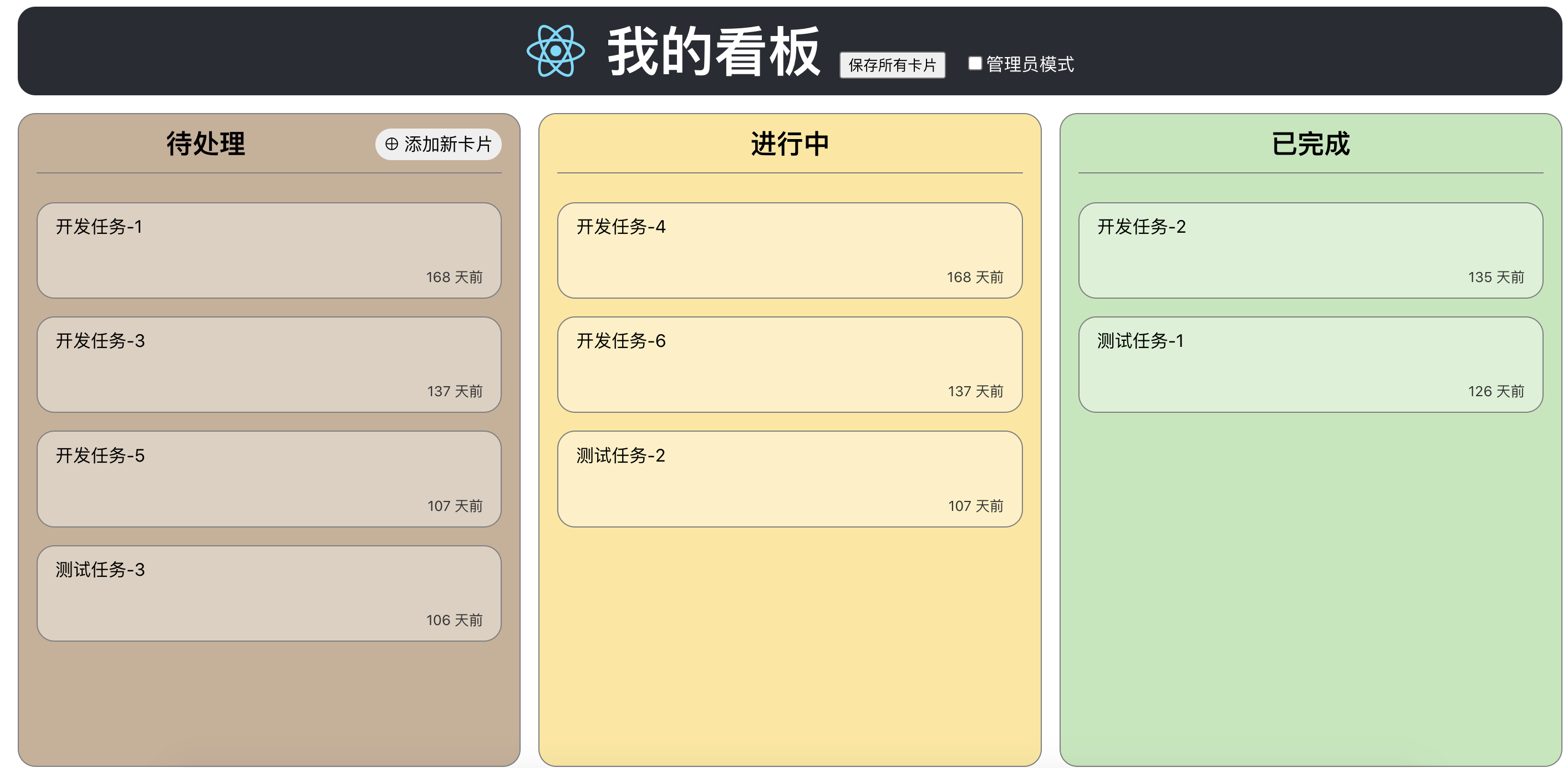Screen dimensions: 1568x768
Task: Select the 开发任务-1 card
Action: 268,250
